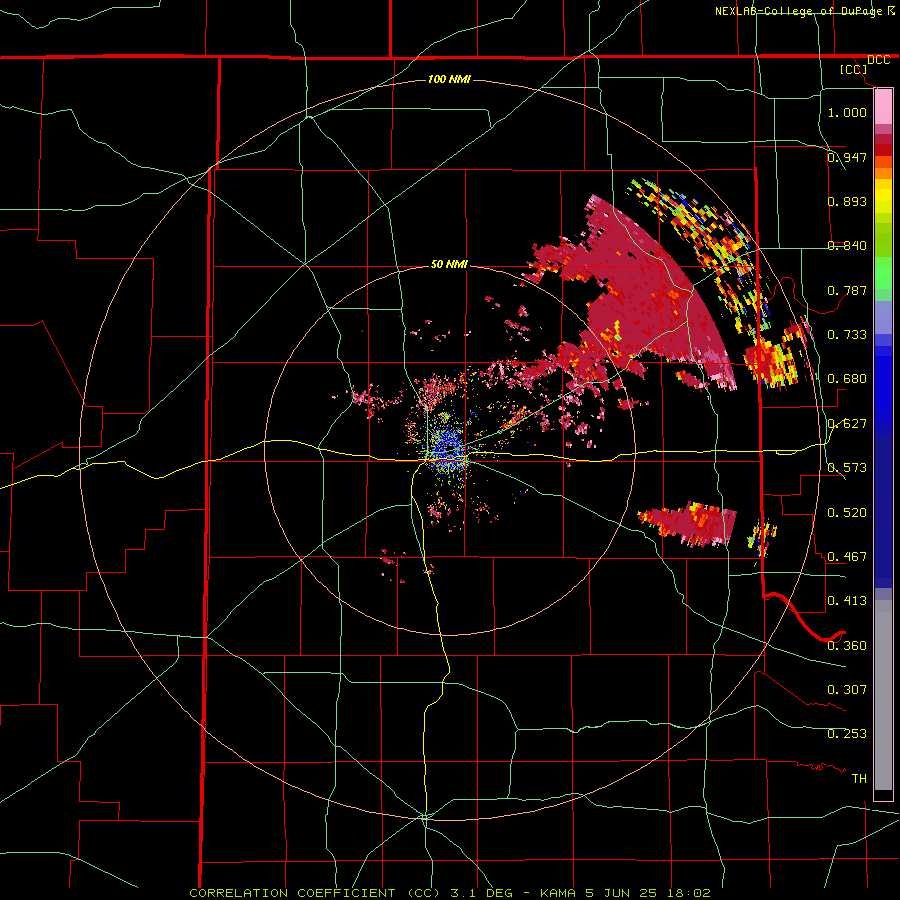Select the 0.467 legend value
This screenshot has width=900, height=900.
(x=847, y=556)
